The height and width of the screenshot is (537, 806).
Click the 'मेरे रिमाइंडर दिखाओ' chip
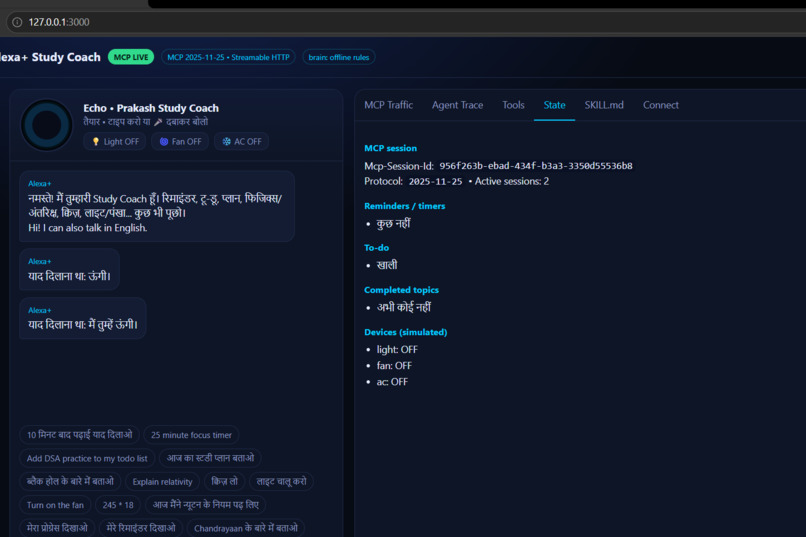click(x=141, y=528)
